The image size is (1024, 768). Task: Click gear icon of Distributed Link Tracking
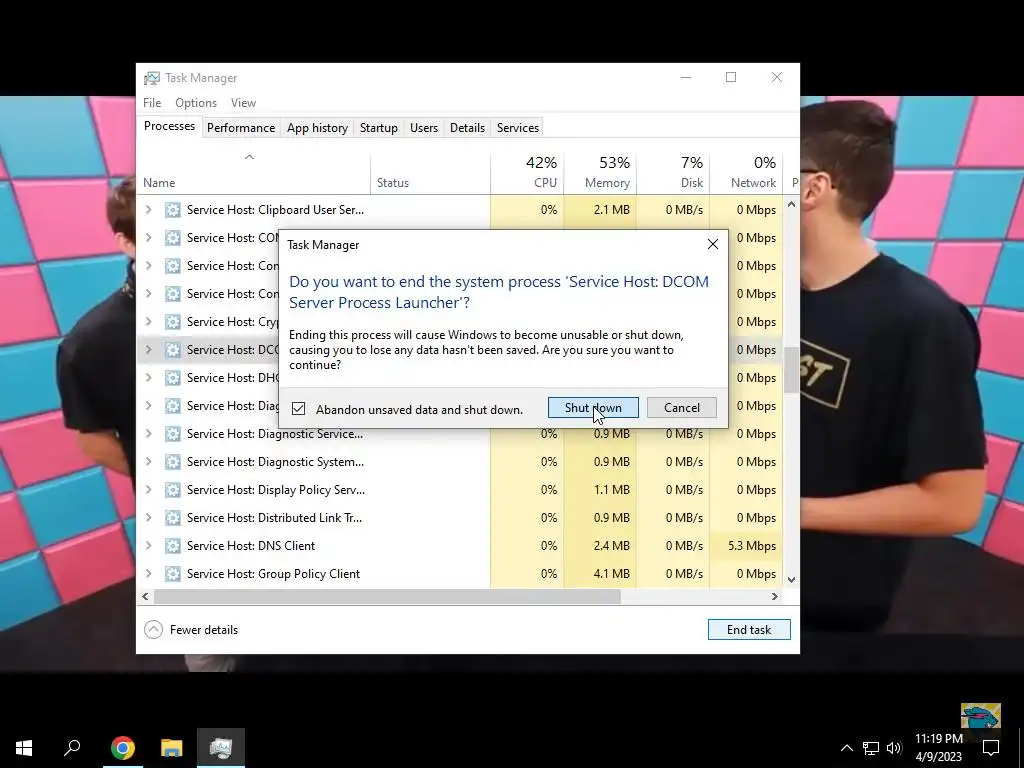coord(172,518)
